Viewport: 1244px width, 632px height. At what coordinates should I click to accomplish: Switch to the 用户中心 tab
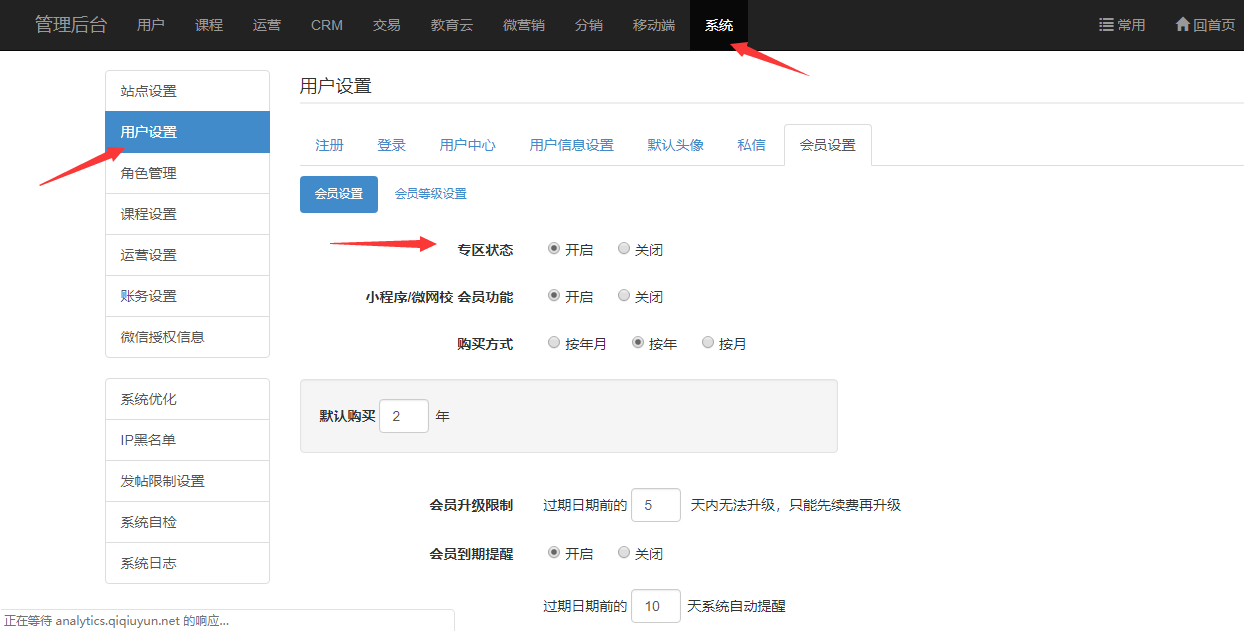(468, 145)
